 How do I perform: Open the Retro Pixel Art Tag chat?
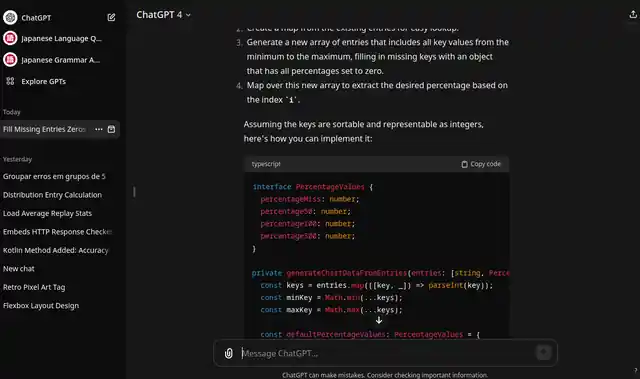pyautogui.click(x=34, y=287)
